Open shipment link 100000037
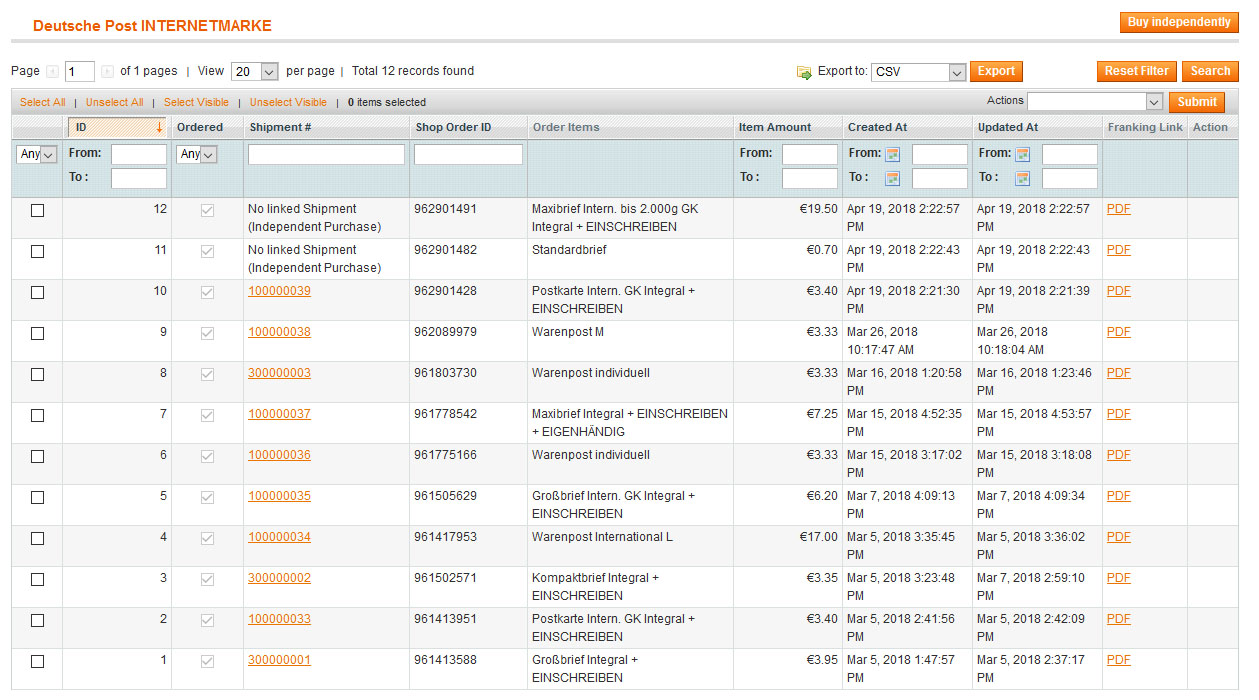 coord(279,414)
